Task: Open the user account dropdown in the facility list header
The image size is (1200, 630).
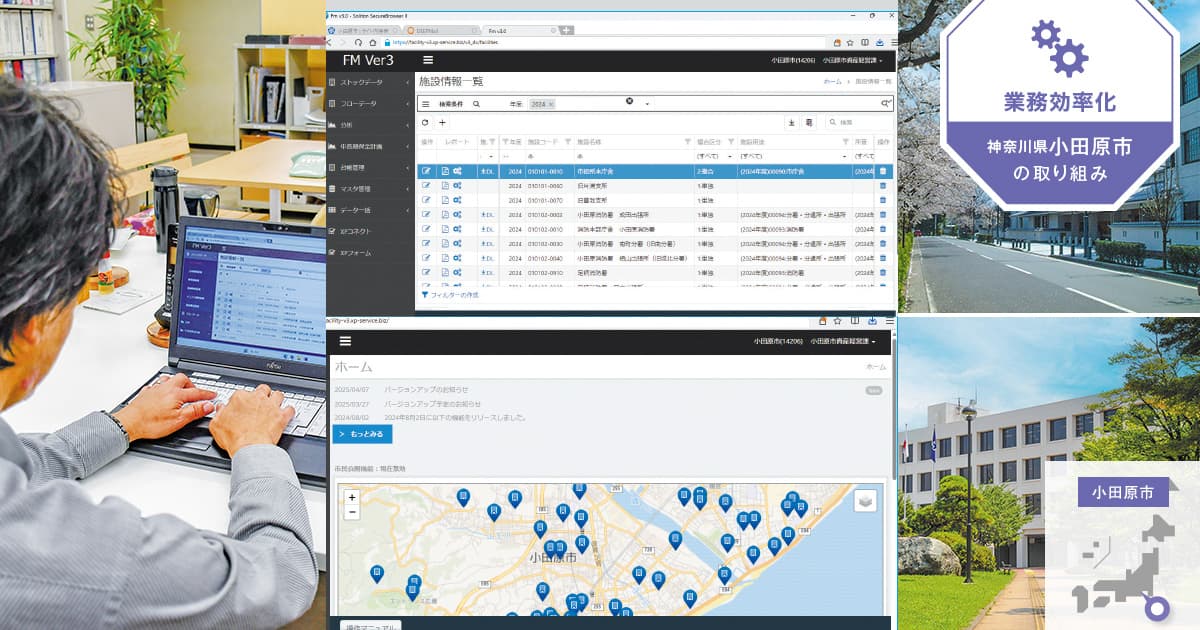Action: click(852, 61)
